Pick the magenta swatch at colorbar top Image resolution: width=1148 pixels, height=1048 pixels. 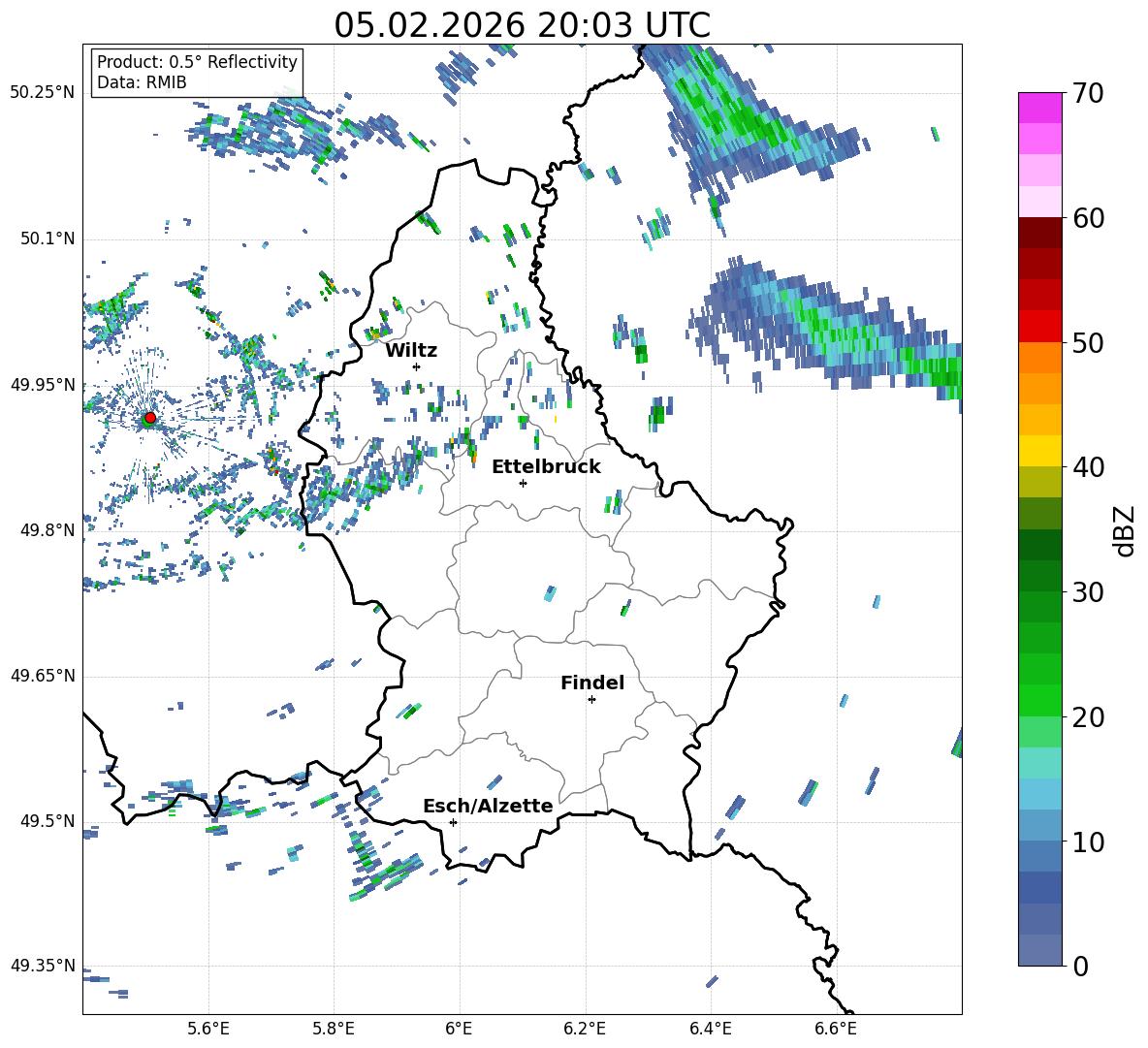click(1039, 108)
